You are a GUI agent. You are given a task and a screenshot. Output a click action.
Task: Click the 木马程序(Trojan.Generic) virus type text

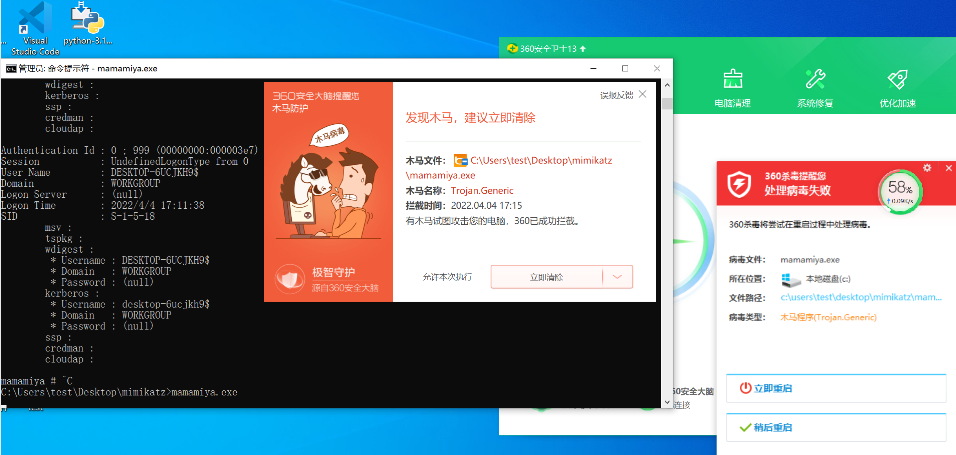829,317
